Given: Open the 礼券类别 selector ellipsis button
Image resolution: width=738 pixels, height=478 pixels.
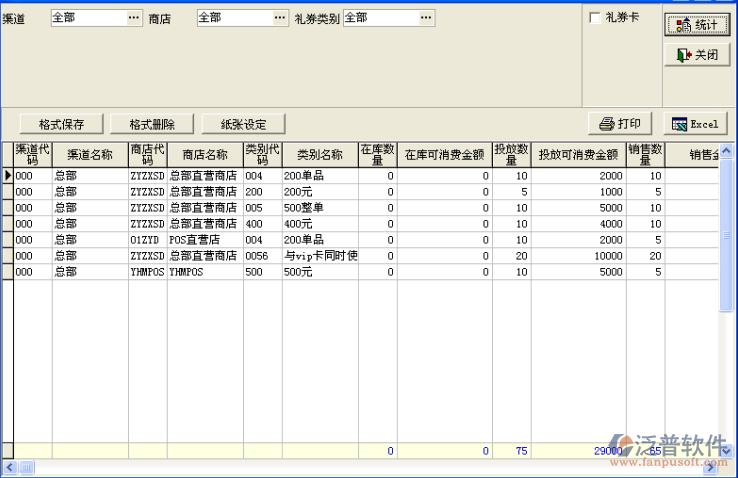Looking at the screenshot, I should pos(427,18).
